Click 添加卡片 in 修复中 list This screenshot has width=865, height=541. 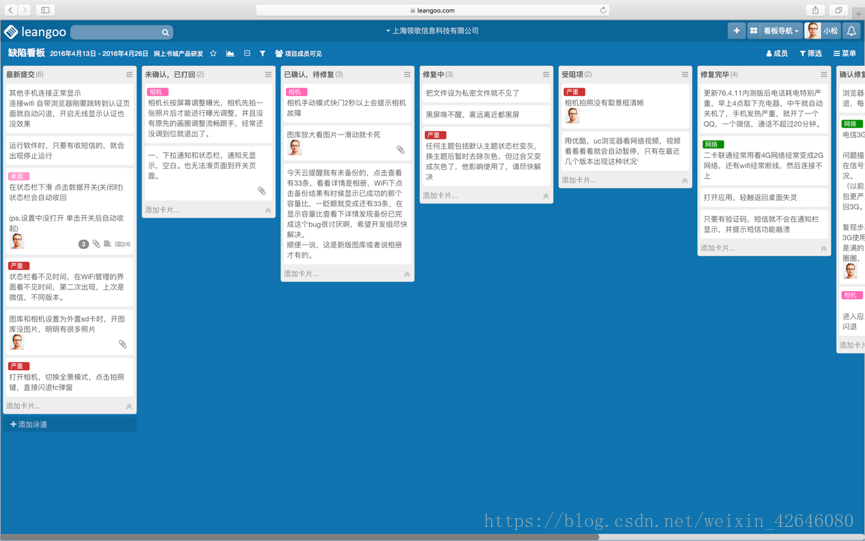440,195
